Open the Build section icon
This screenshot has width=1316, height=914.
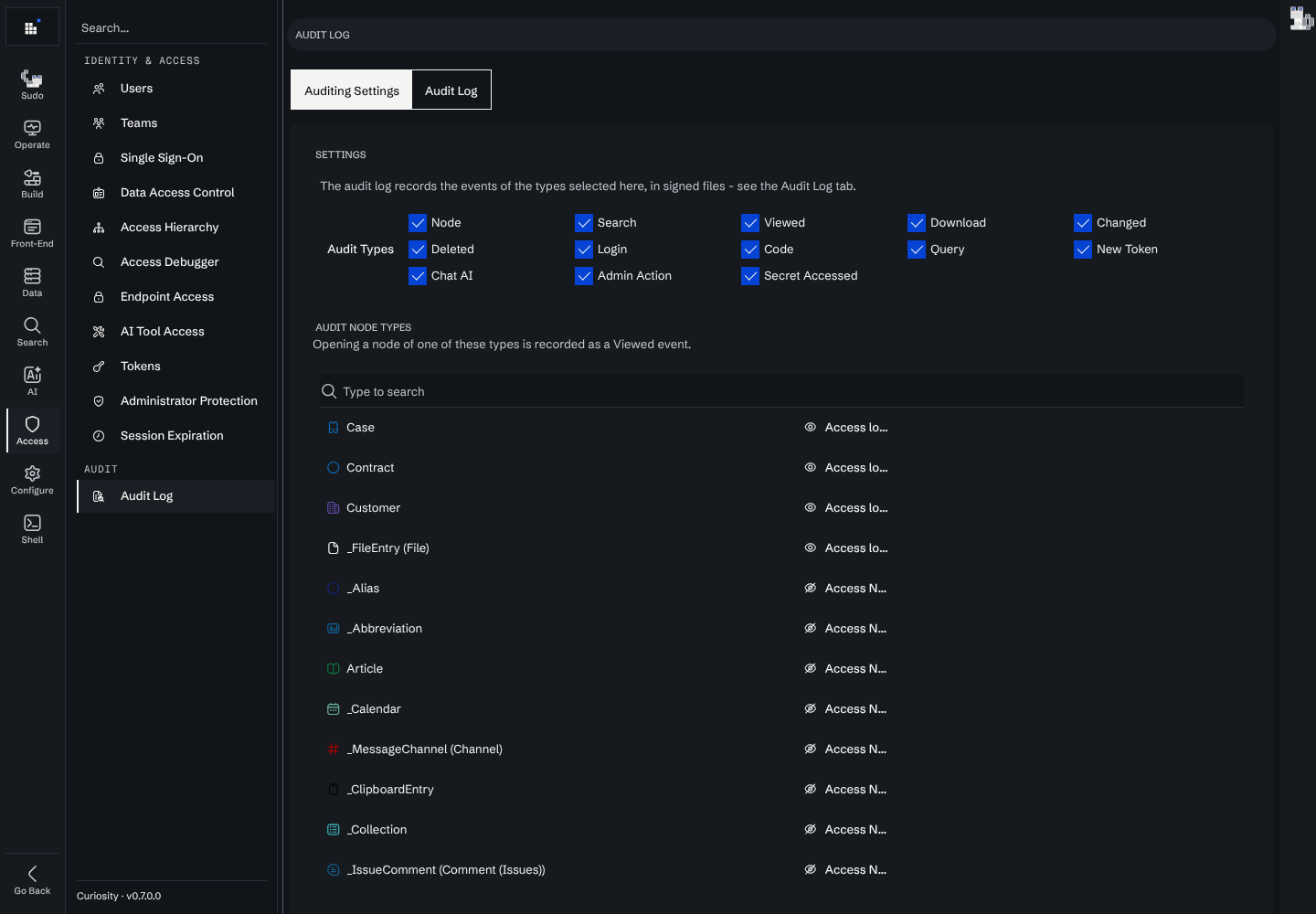[32, 184]
